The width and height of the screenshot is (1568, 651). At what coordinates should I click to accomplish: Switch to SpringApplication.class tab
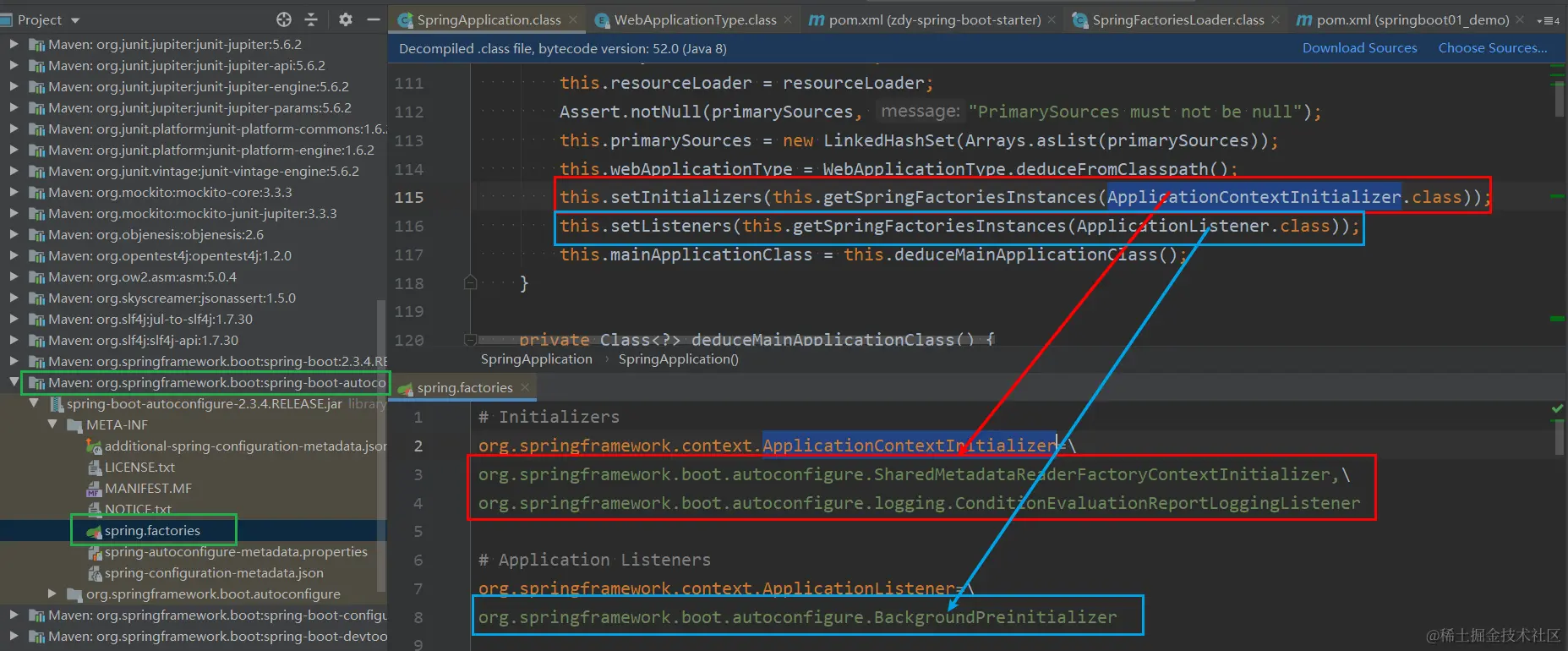488,19
